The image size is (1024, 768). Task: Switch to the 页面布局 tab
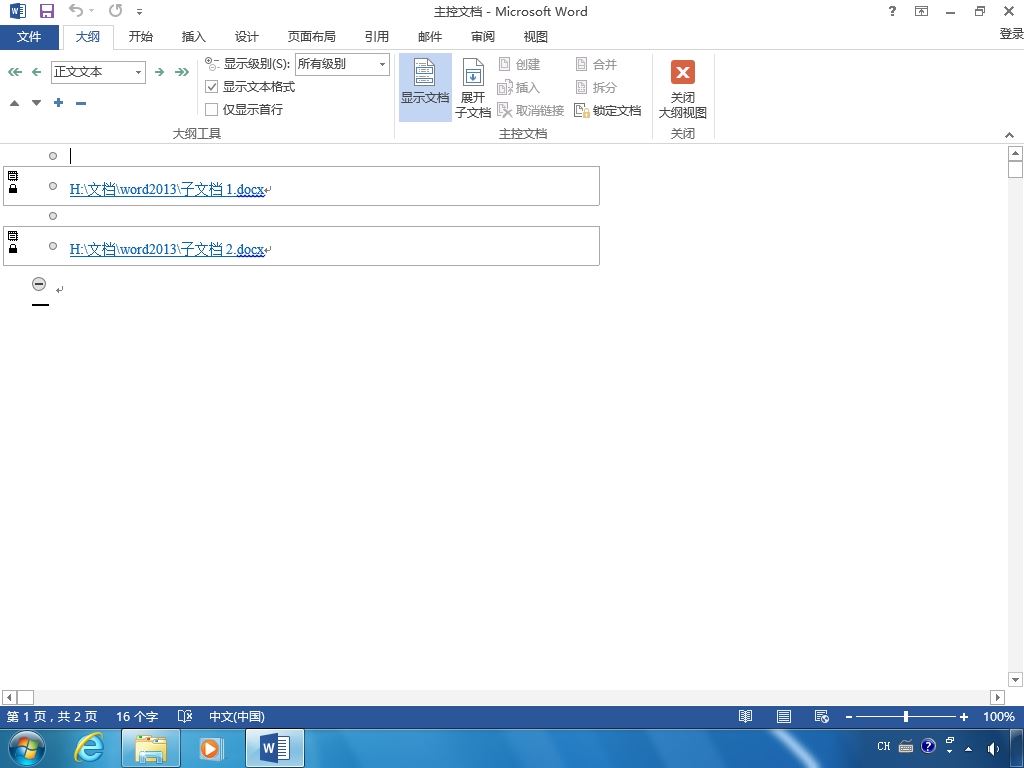(312, 37)
